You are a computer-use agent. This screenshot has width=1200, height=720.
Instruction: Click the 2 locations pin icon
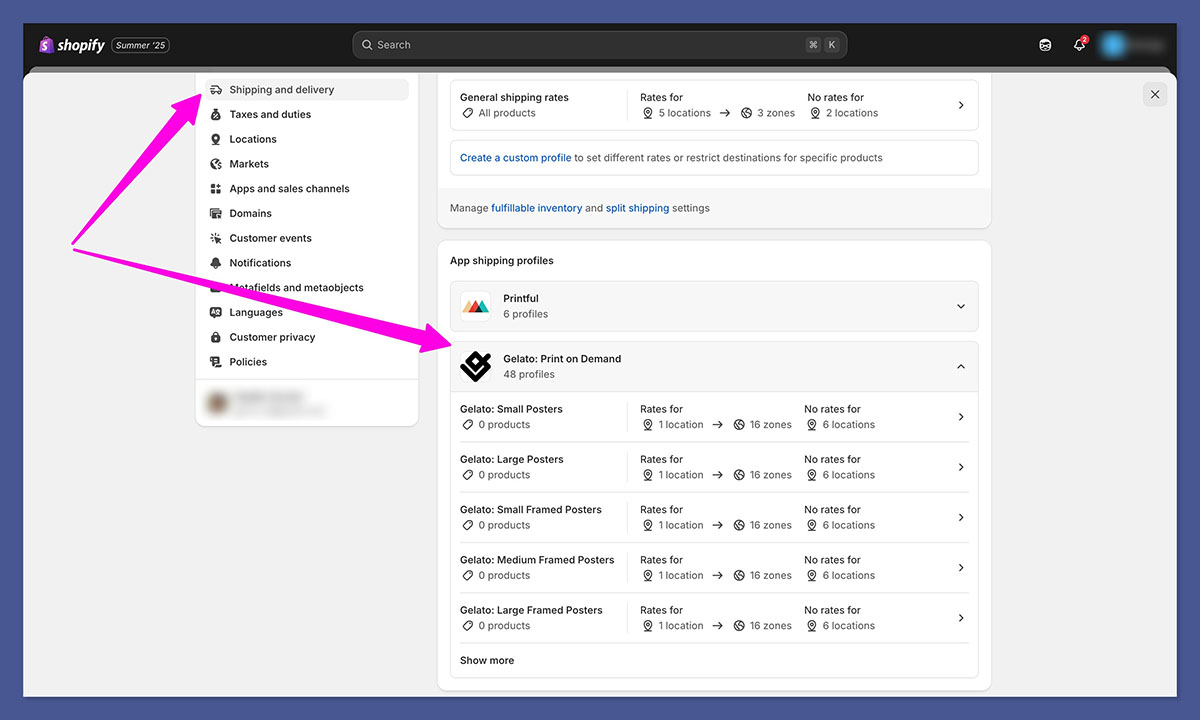pyautogui.click(x=815, y=114)
